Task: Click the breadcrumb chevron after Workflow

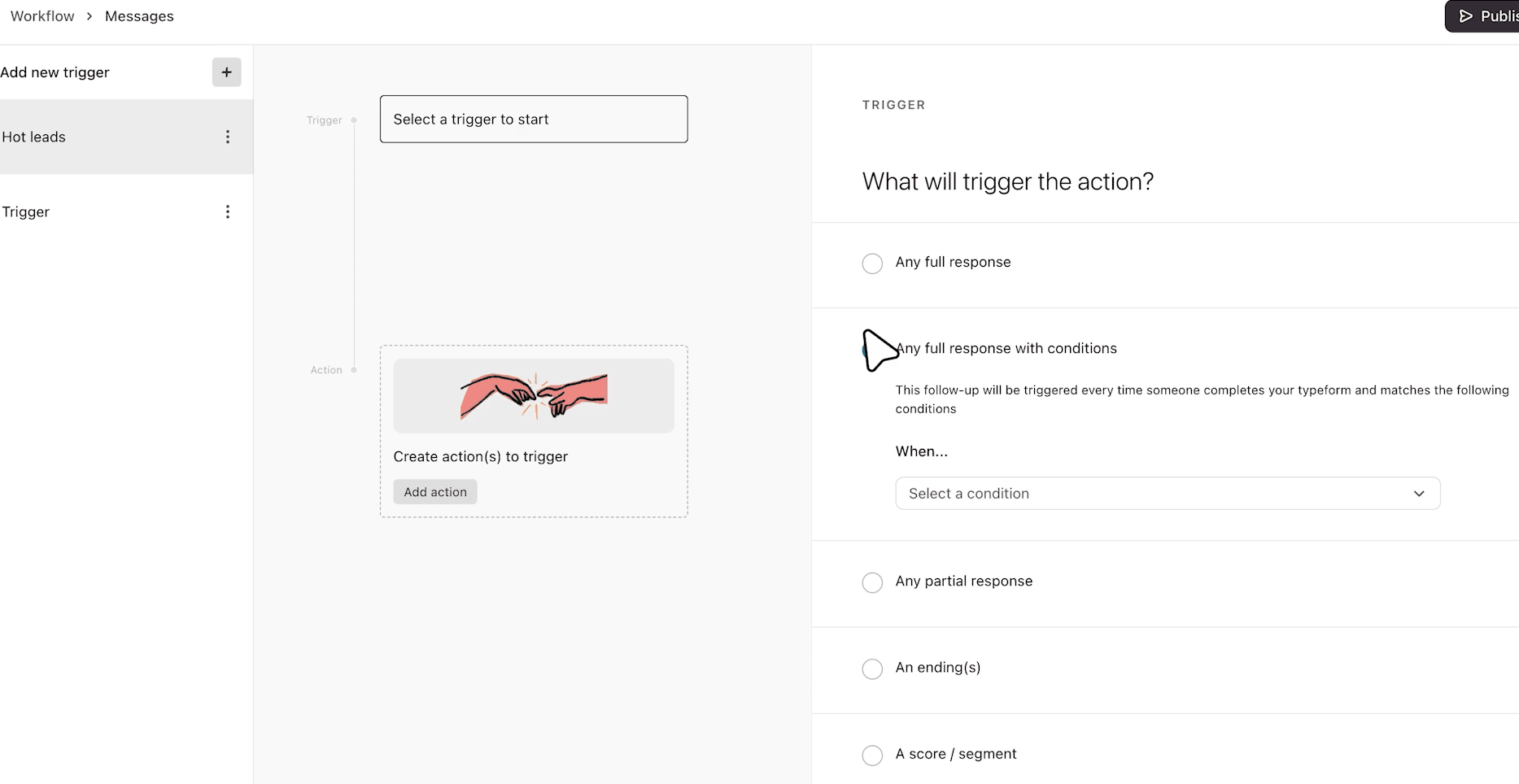Action: [89, 15]
